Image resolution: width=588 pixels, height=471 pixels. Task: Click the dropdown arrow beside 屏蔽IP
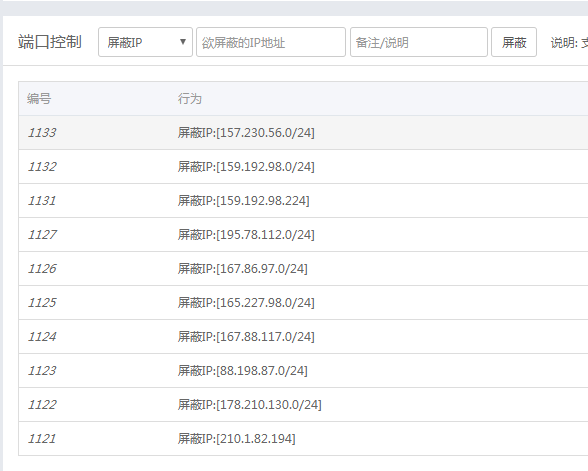pos(183,42)
